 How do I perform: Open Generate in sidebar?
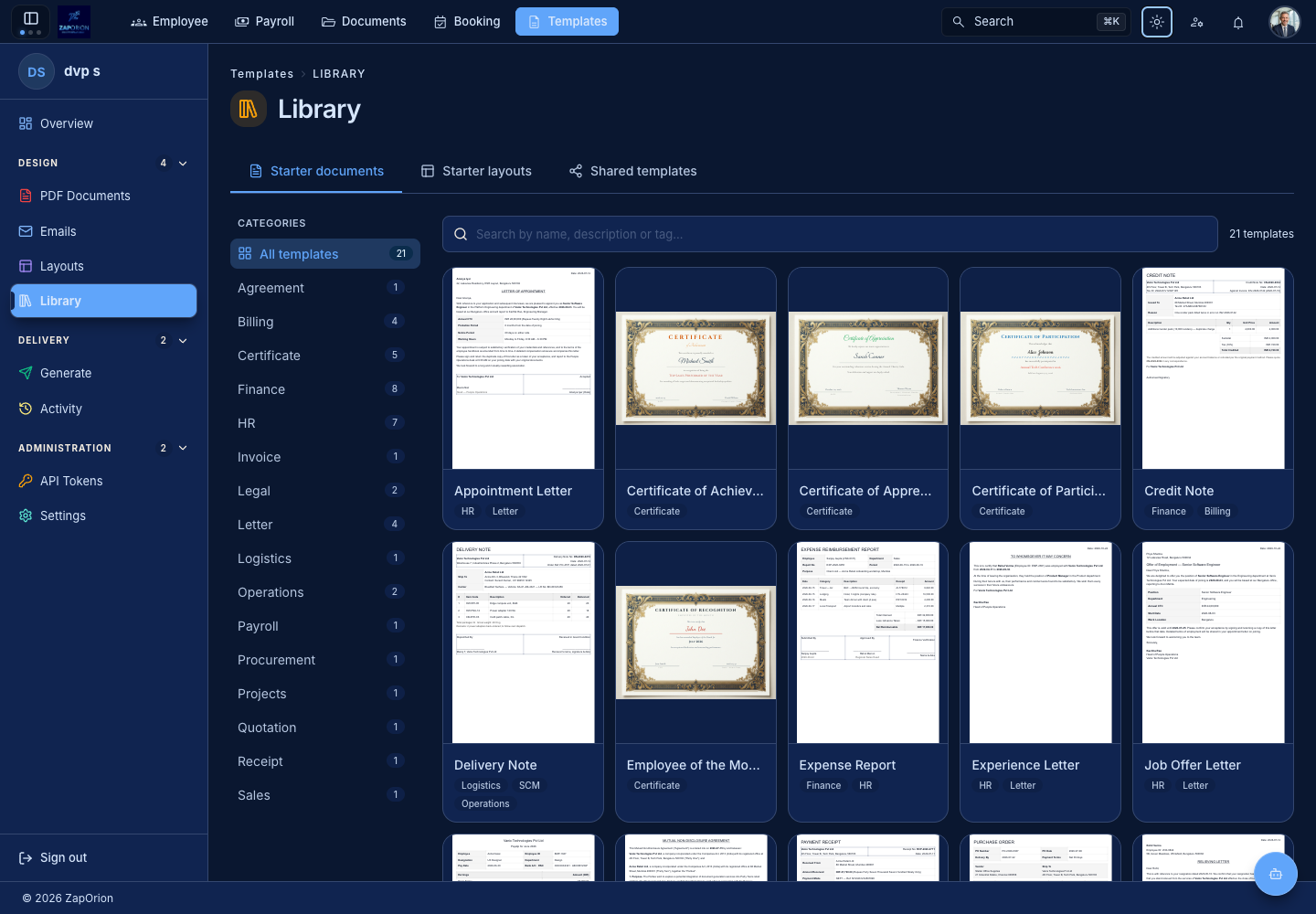click(x=103, y=373)
